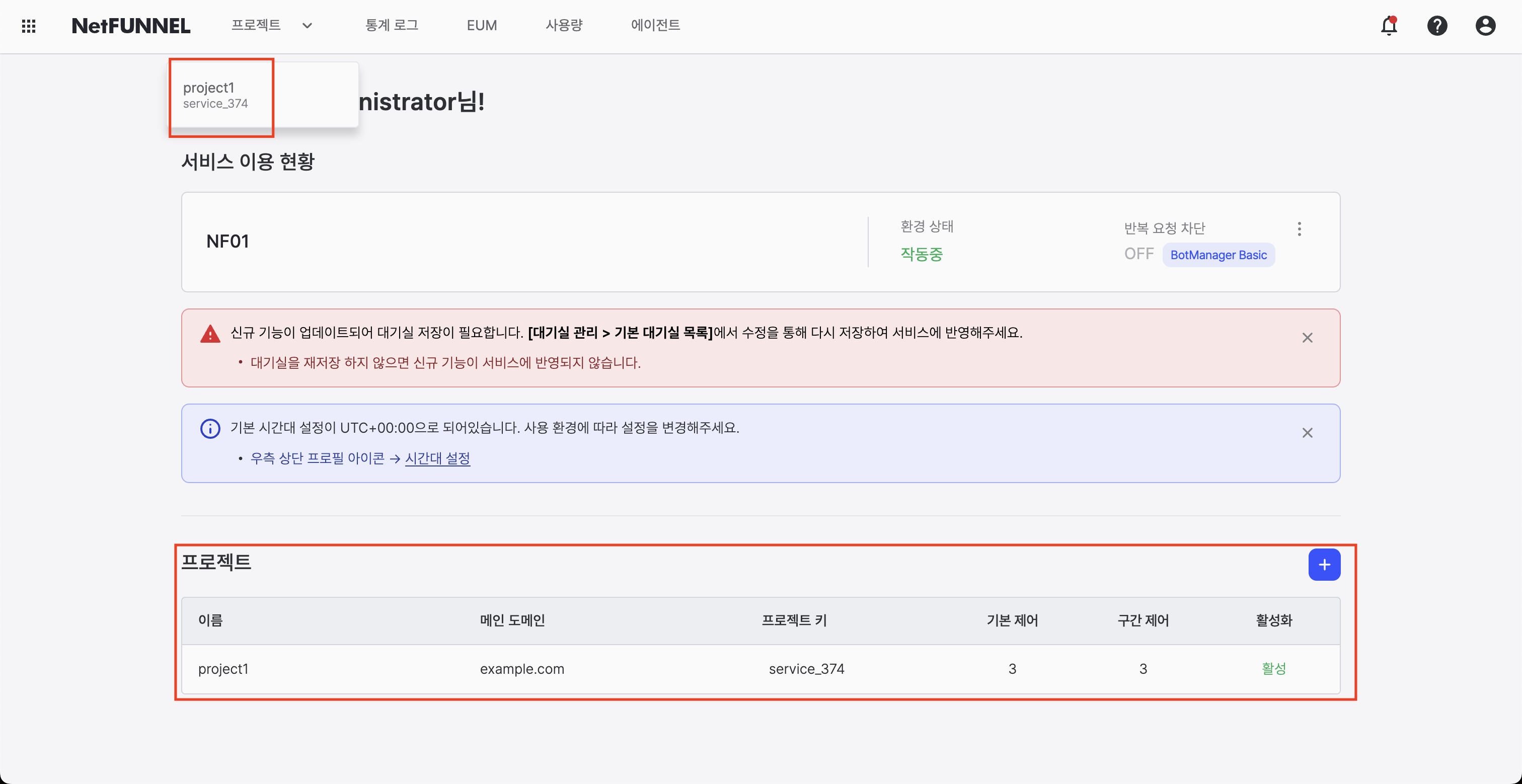The image size is (1522, 784).
Task: Click the warning icon on the red alert
Action: tap(210, 333)
